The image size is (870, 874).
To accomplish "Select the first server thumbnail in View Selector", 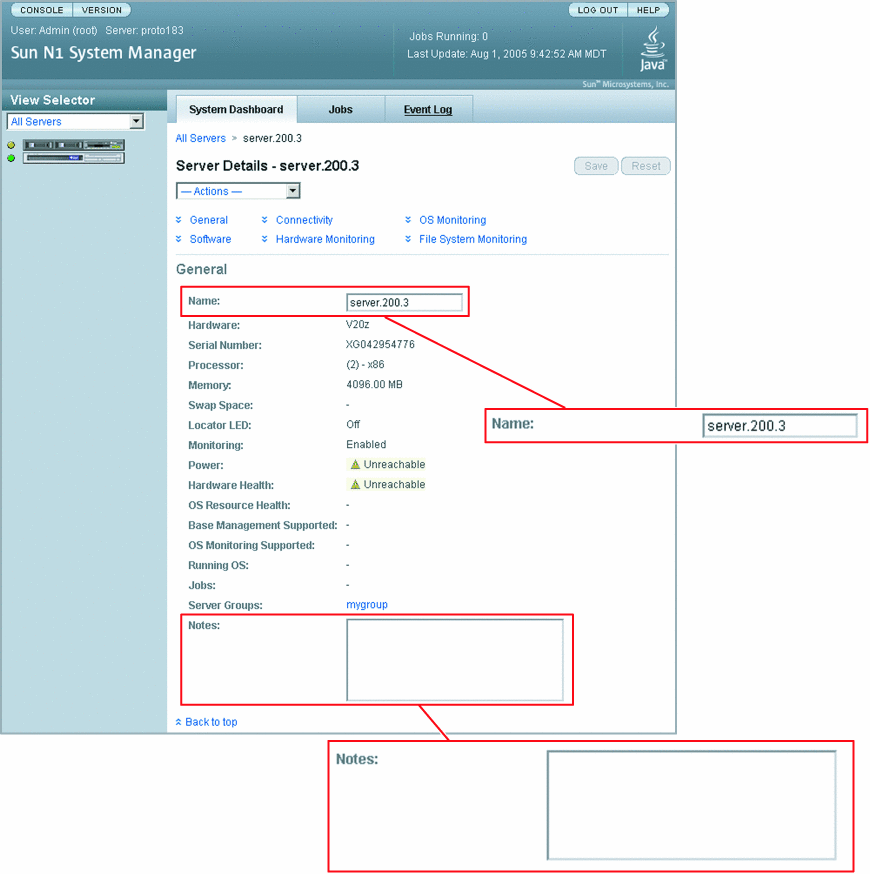I will pos(74,145).
